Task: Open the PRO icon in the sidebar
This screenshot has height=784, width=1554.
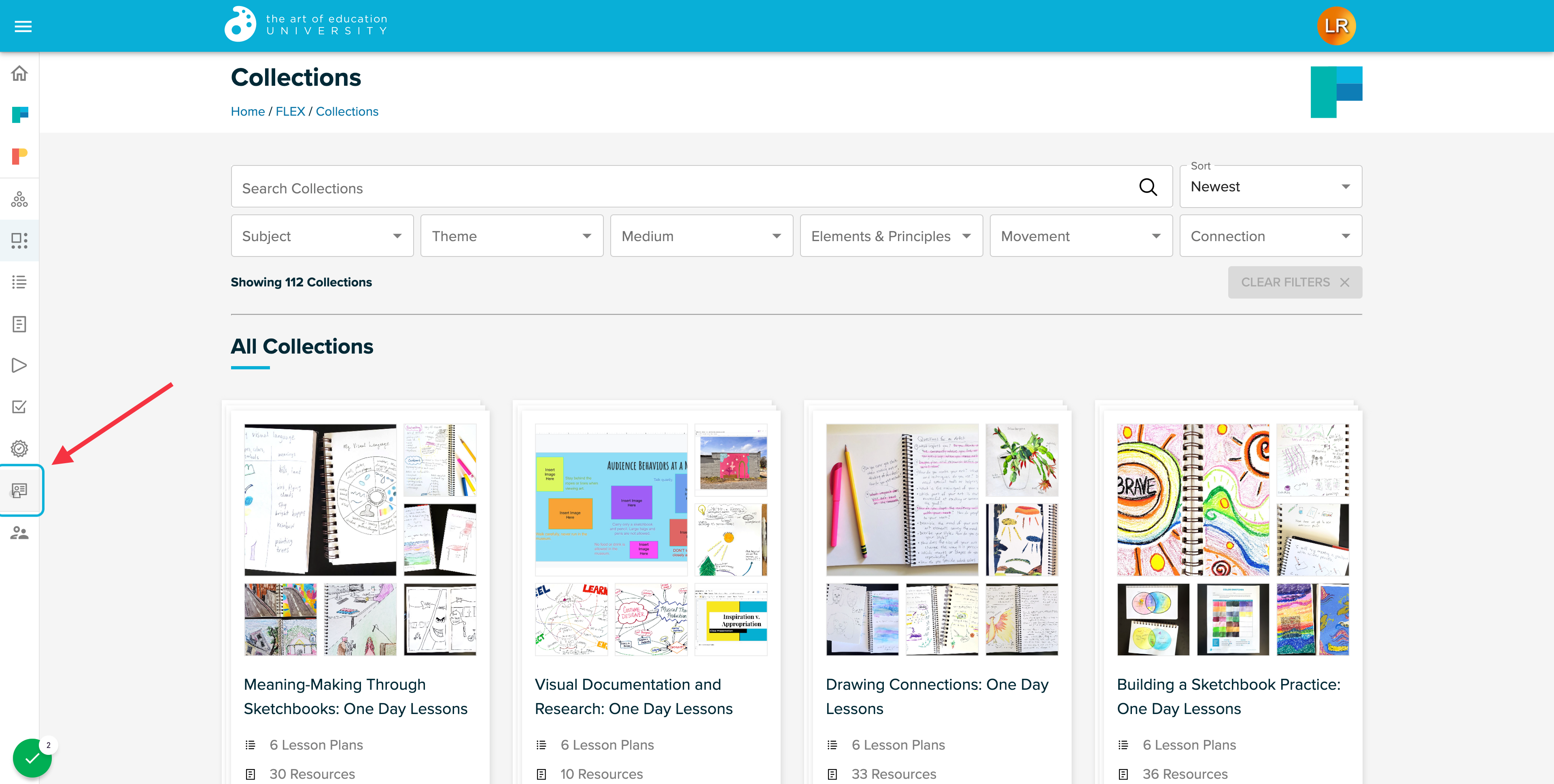Action: (19, 156)
